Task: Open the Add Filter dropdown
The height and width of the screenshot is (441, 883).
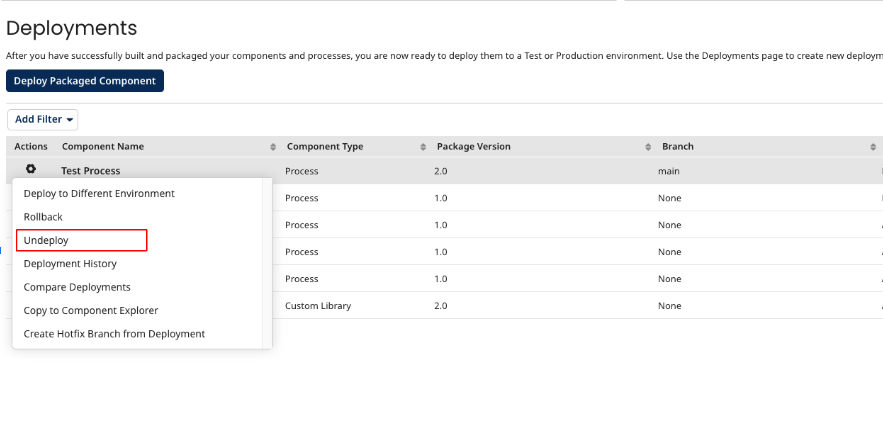Action: [43, 119]
